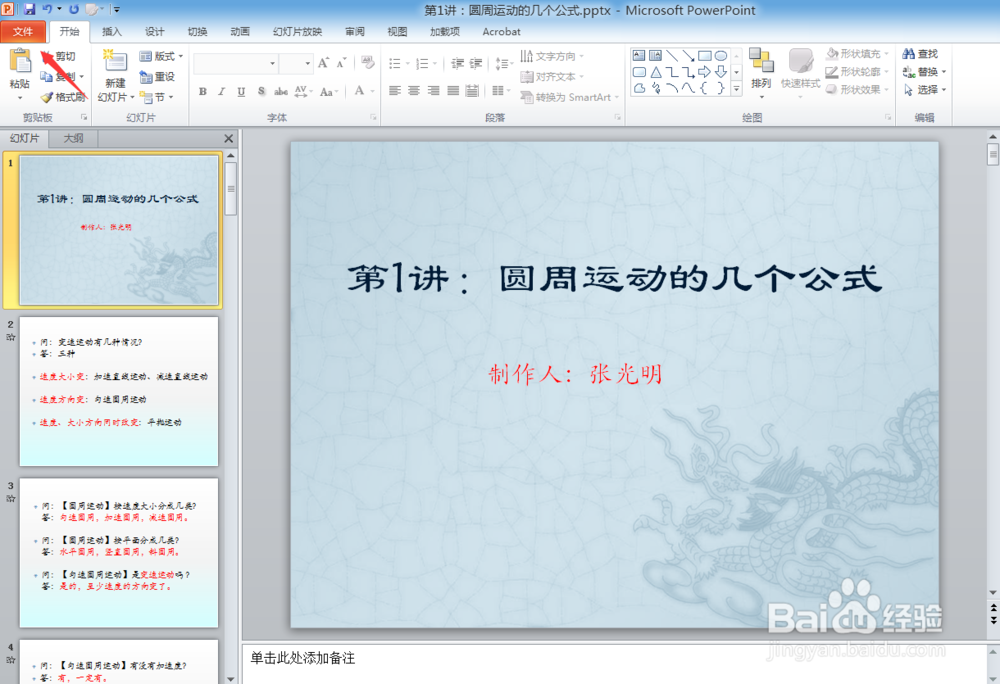This screenshot has height=684, width=1000.
Task: Select the Isosceles Triangle shape
Action: pyautogui.click(x=656, y=72)
